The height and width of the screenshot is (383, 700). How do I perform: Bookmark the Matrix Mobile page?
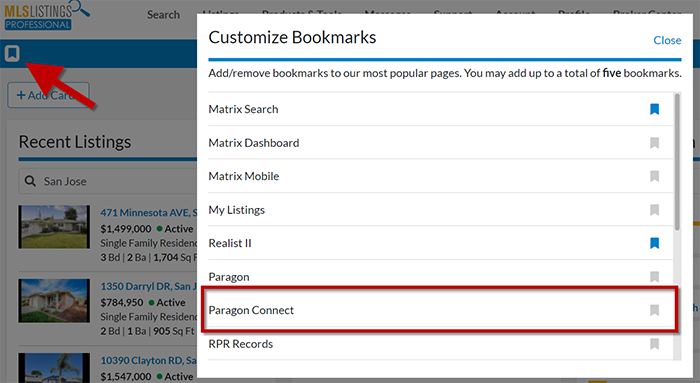point(654,176)
